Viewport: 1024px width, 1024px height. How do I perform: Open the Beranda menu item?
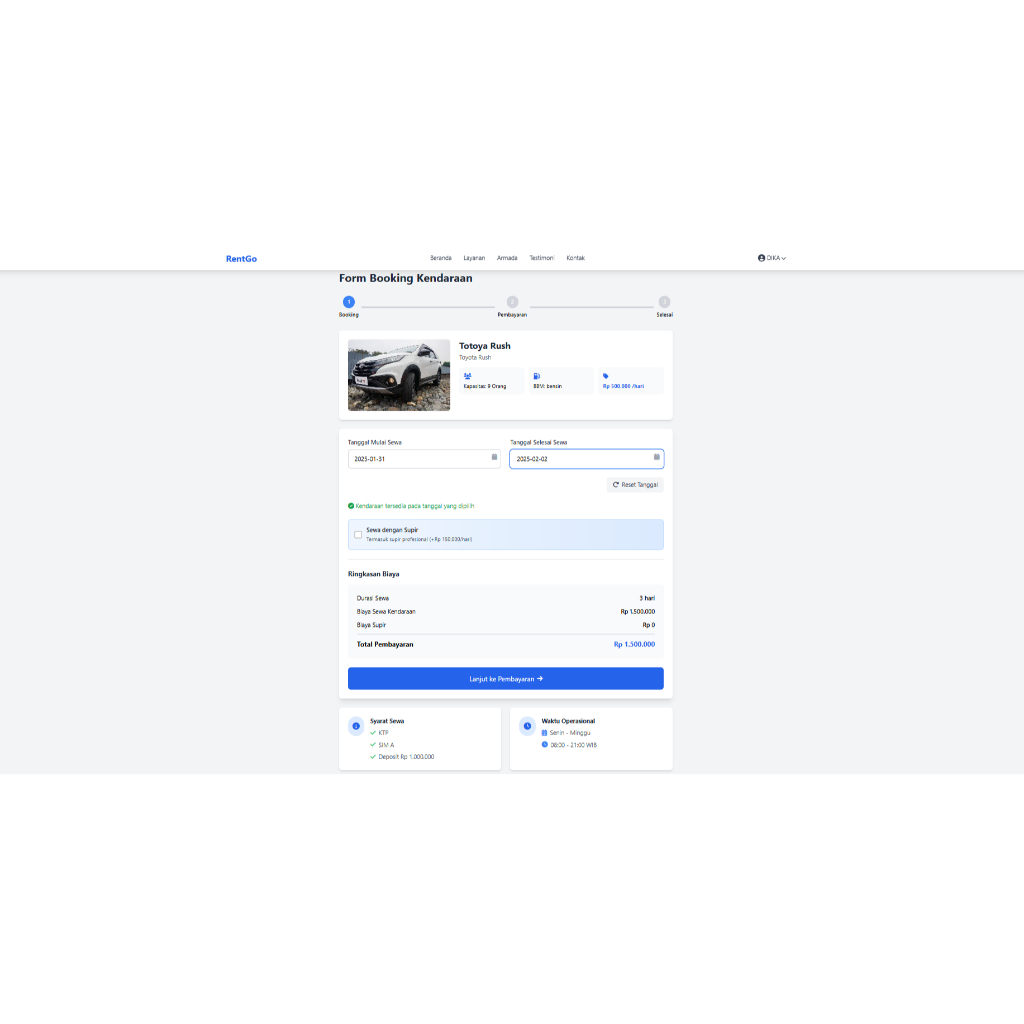pos(441,258)
